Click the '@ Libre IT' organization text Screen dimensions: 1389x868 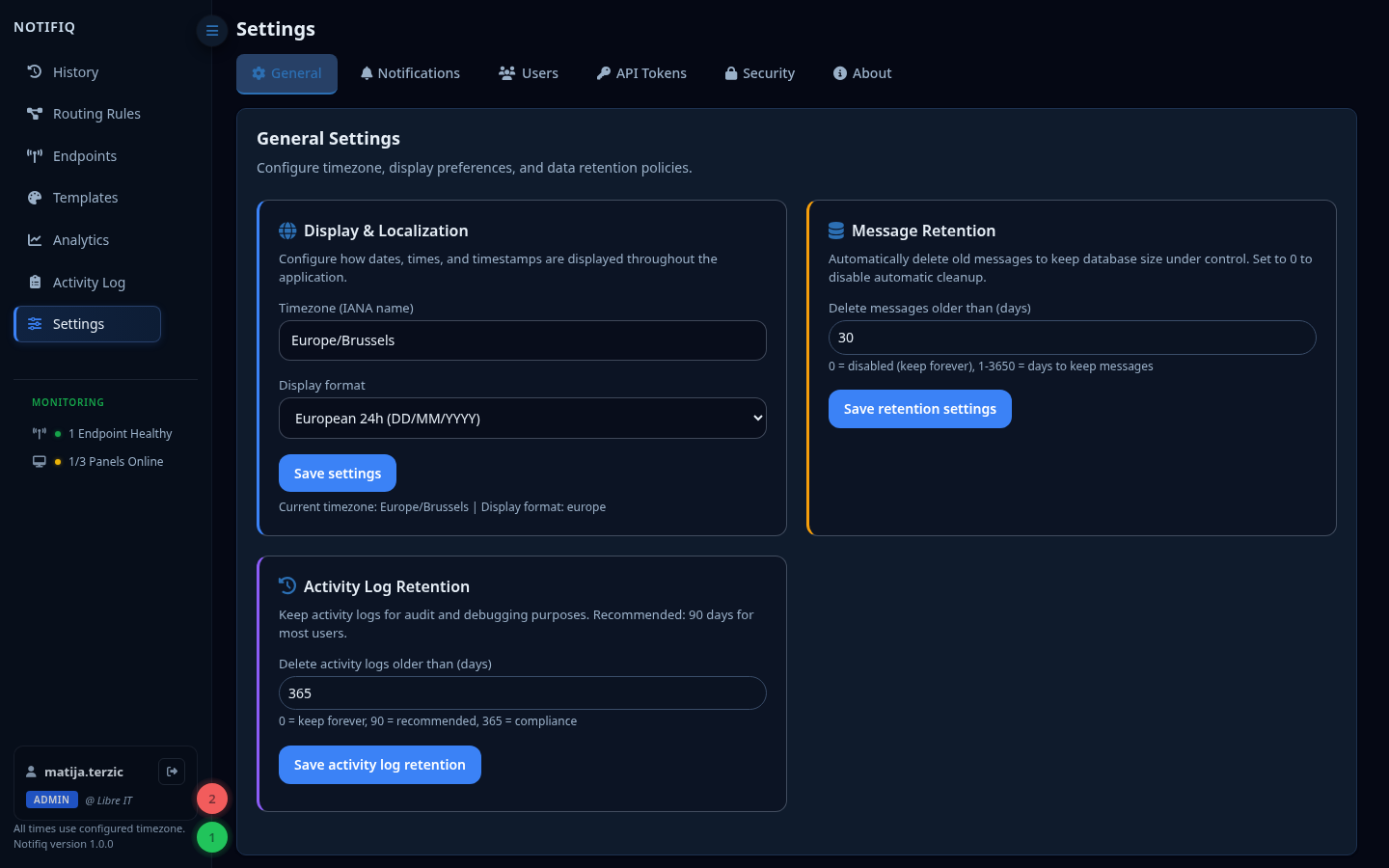[109, 800]
